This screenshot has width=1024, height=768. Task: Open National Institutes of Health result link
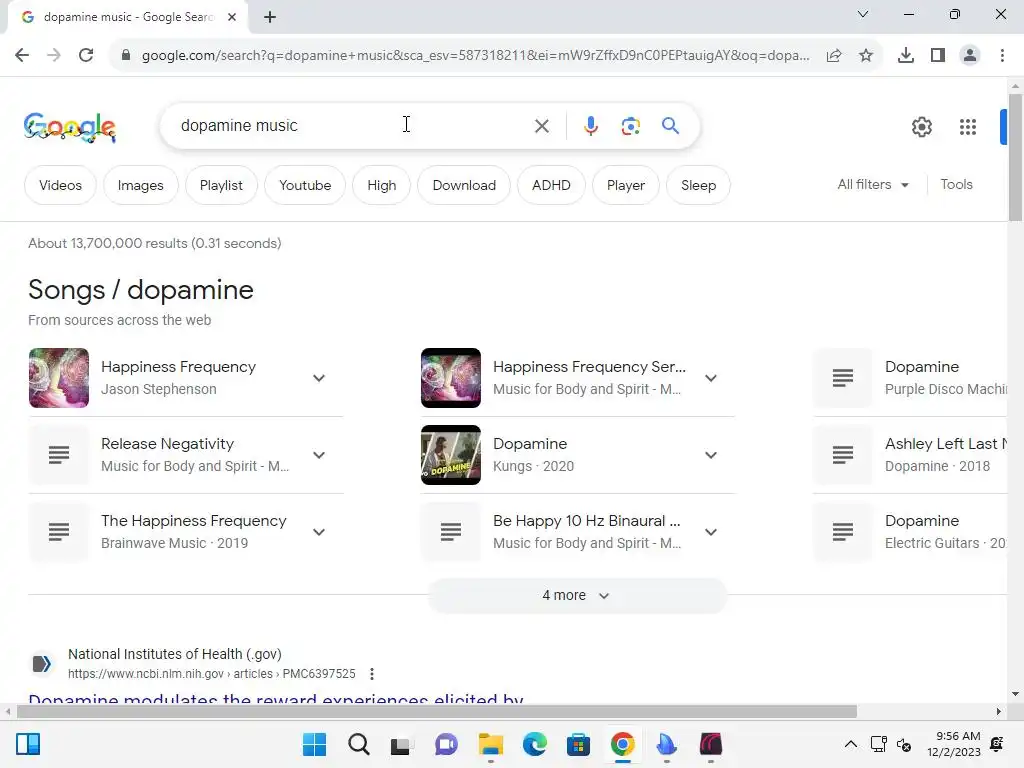pyautogui.click(x=276, y=699)
